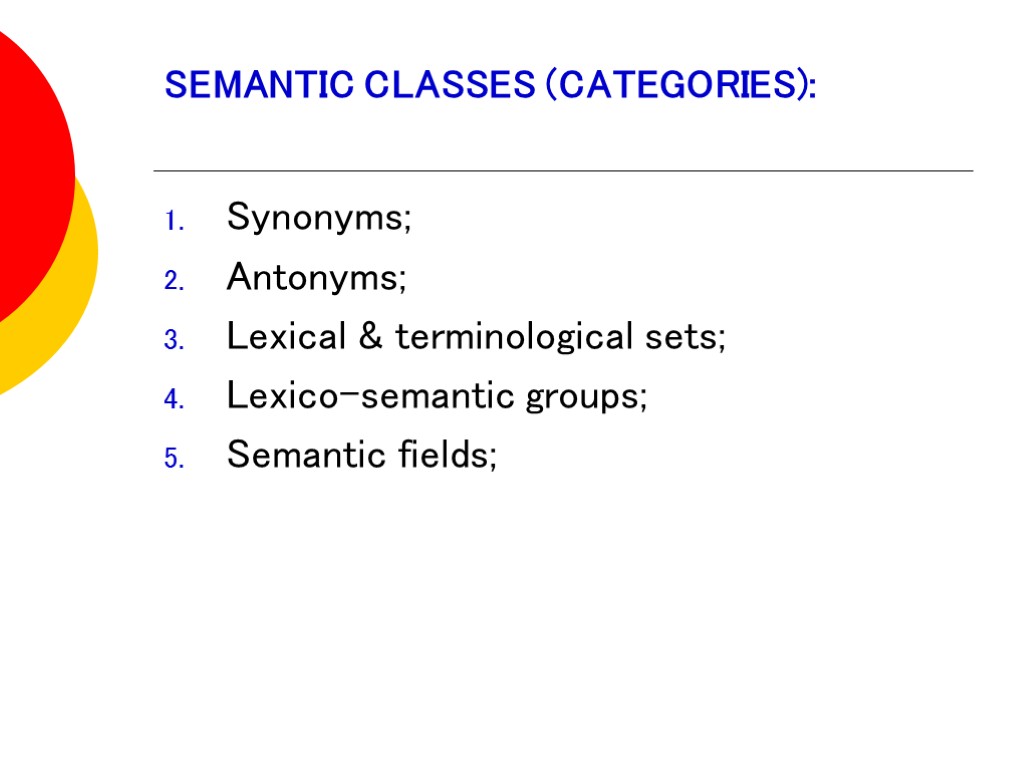
Task: Click the list number 1 marker
Action: click(x=171, y=222)
